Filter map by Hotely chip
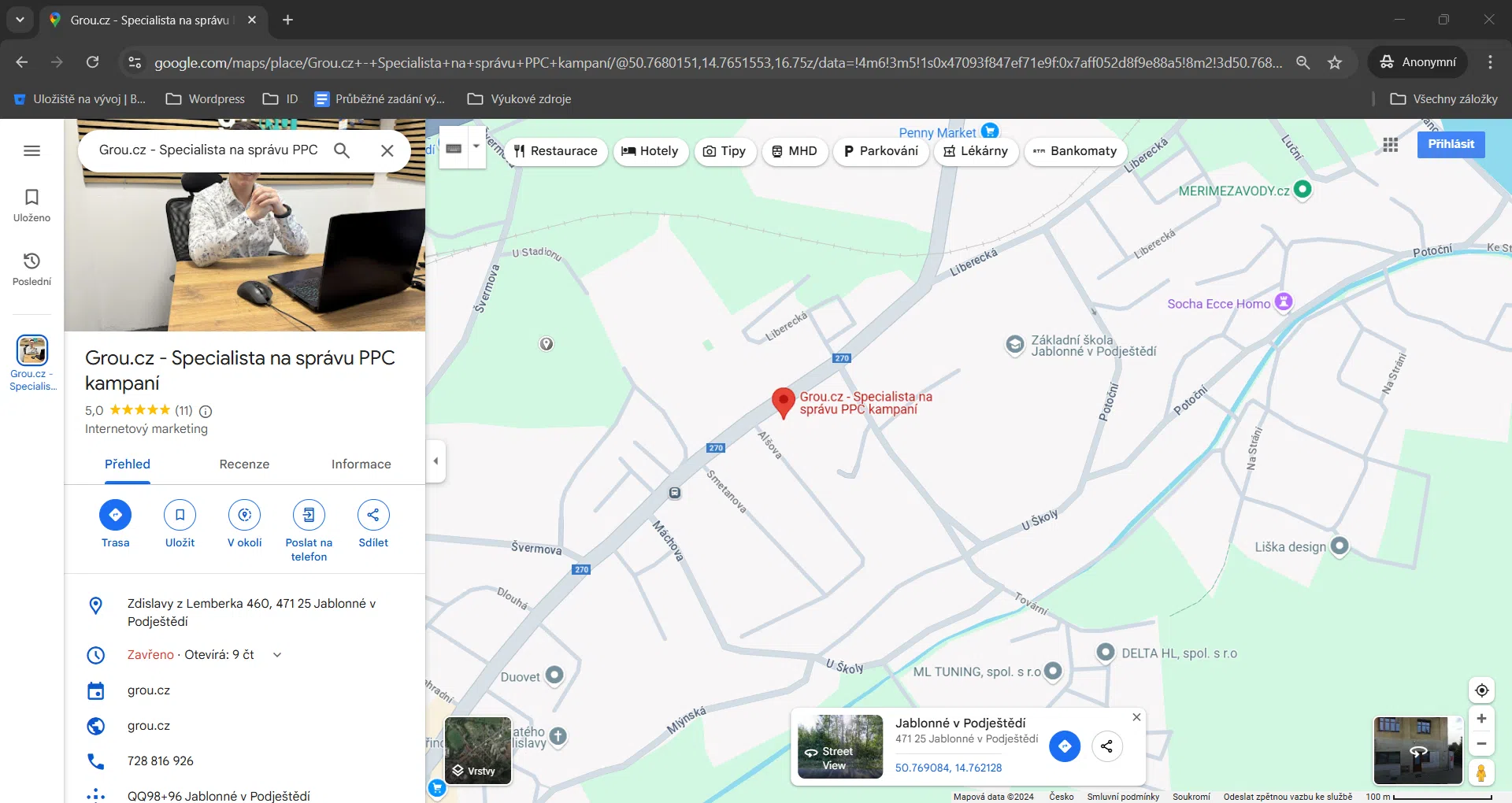The height and width of the screenshot is (803, 1512). 650,151
